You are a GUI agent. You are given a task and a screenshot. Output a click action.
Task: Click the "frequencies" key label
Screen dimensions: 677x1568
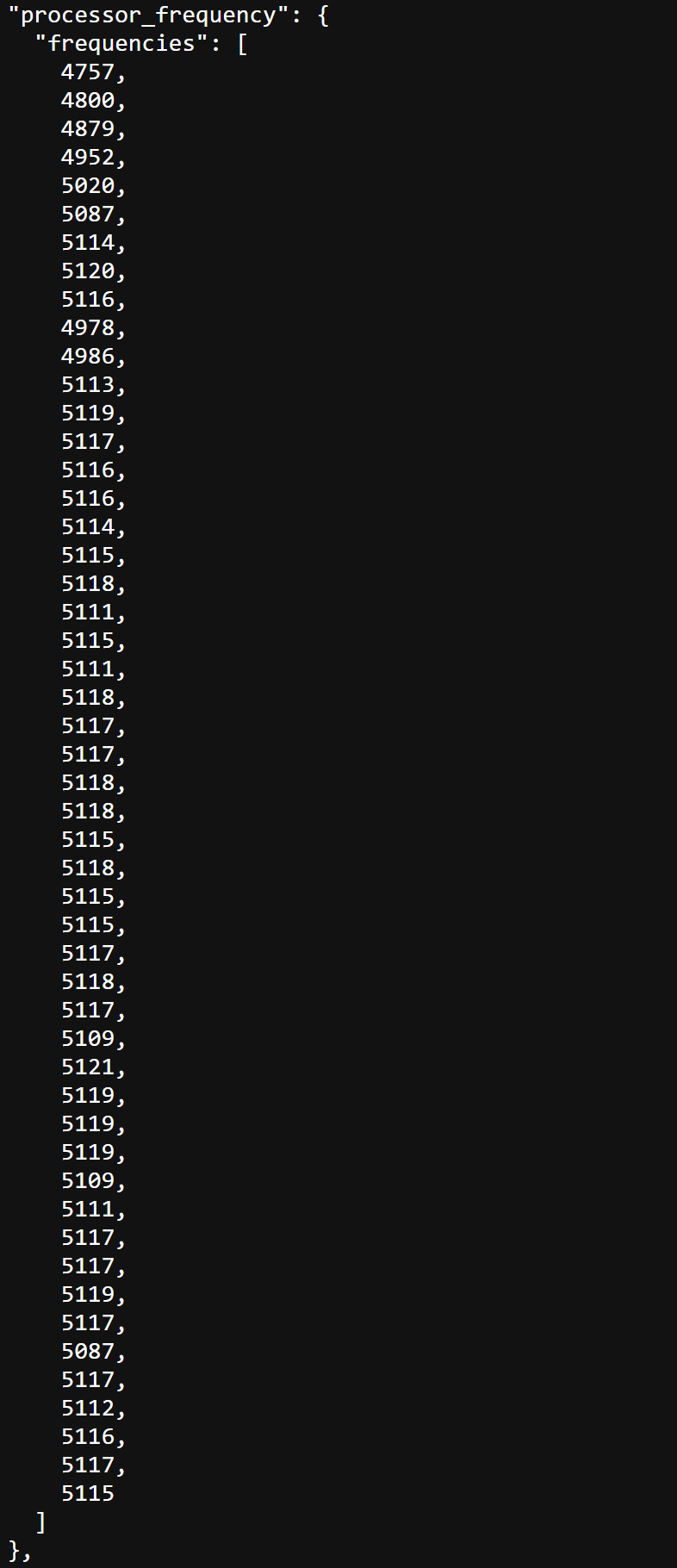(x=121, y=44)
